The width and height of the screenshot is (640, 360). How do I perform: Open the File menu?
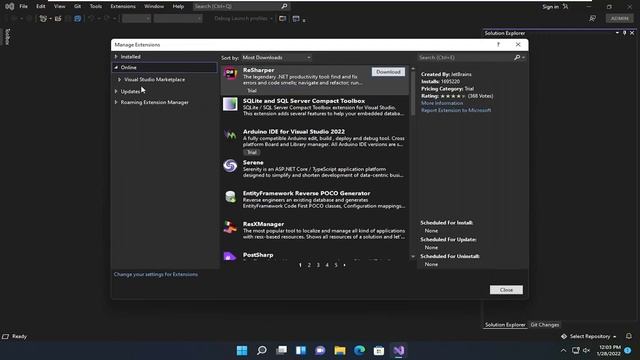pos(24,6)
